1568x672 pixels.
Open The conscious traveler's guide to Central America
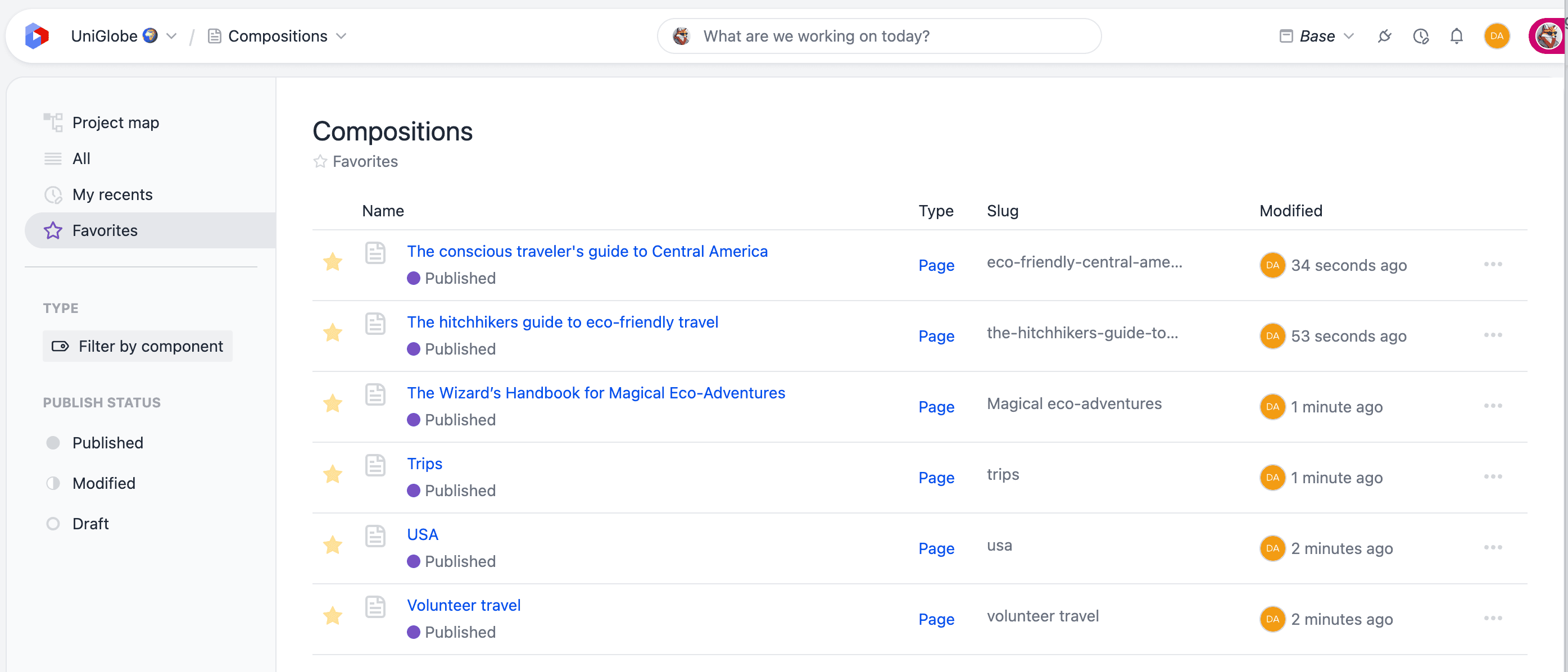click(x=587, y=251)
